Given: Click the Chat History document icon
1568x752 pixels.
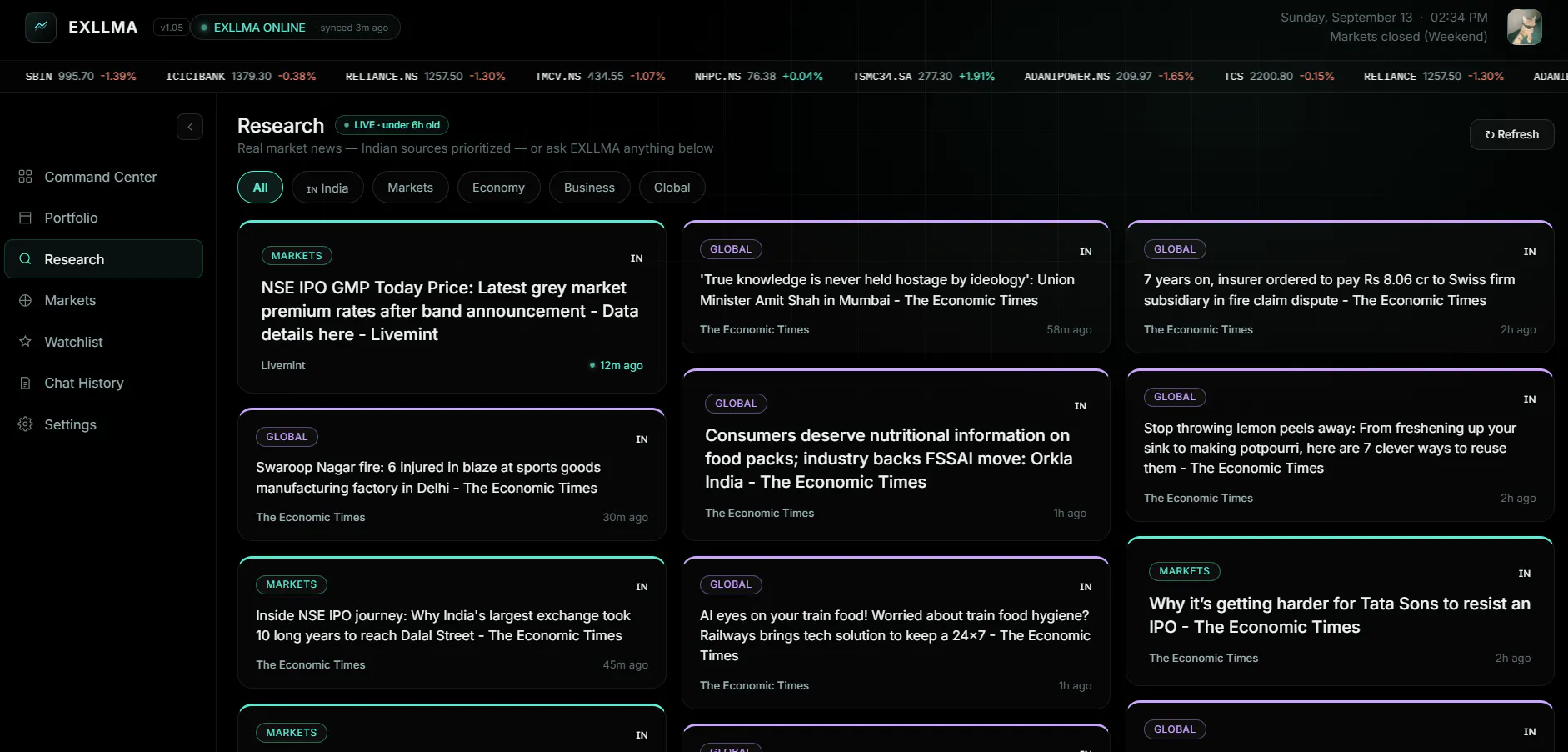Looking at the screenshot, I should tap(25, 383).
